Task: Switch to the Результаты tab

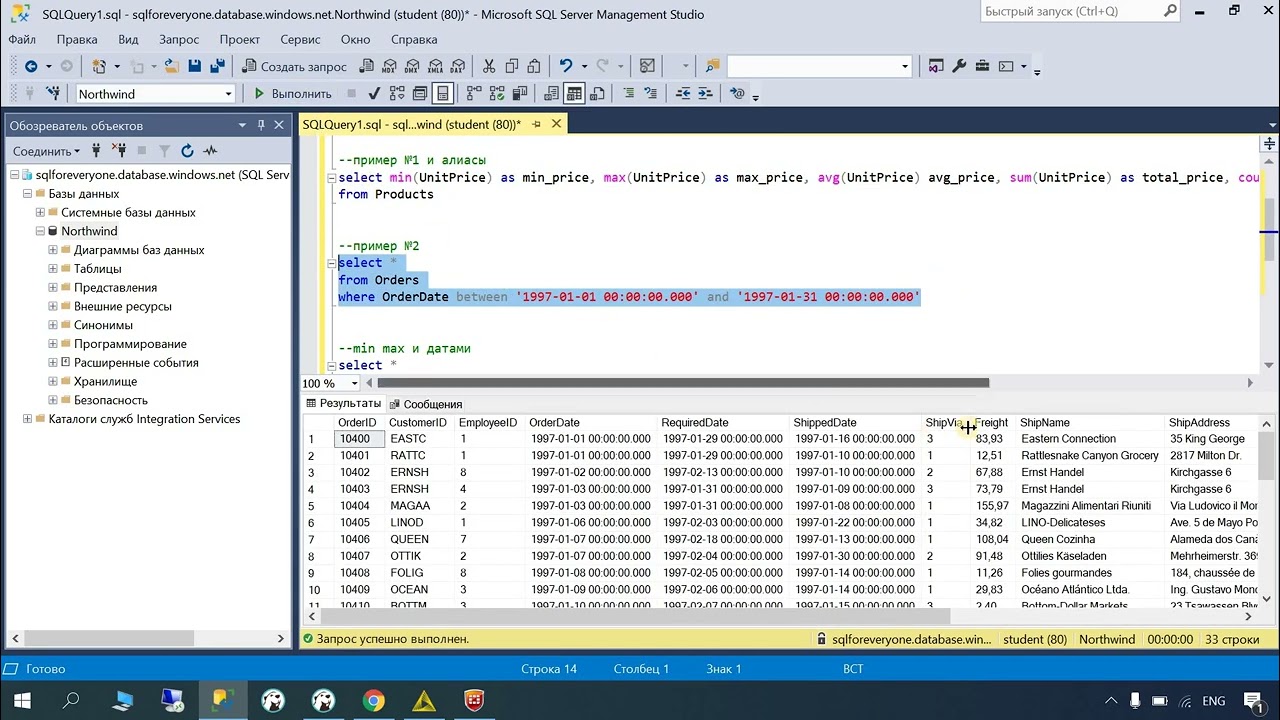Action: click(x=343, y=403)
